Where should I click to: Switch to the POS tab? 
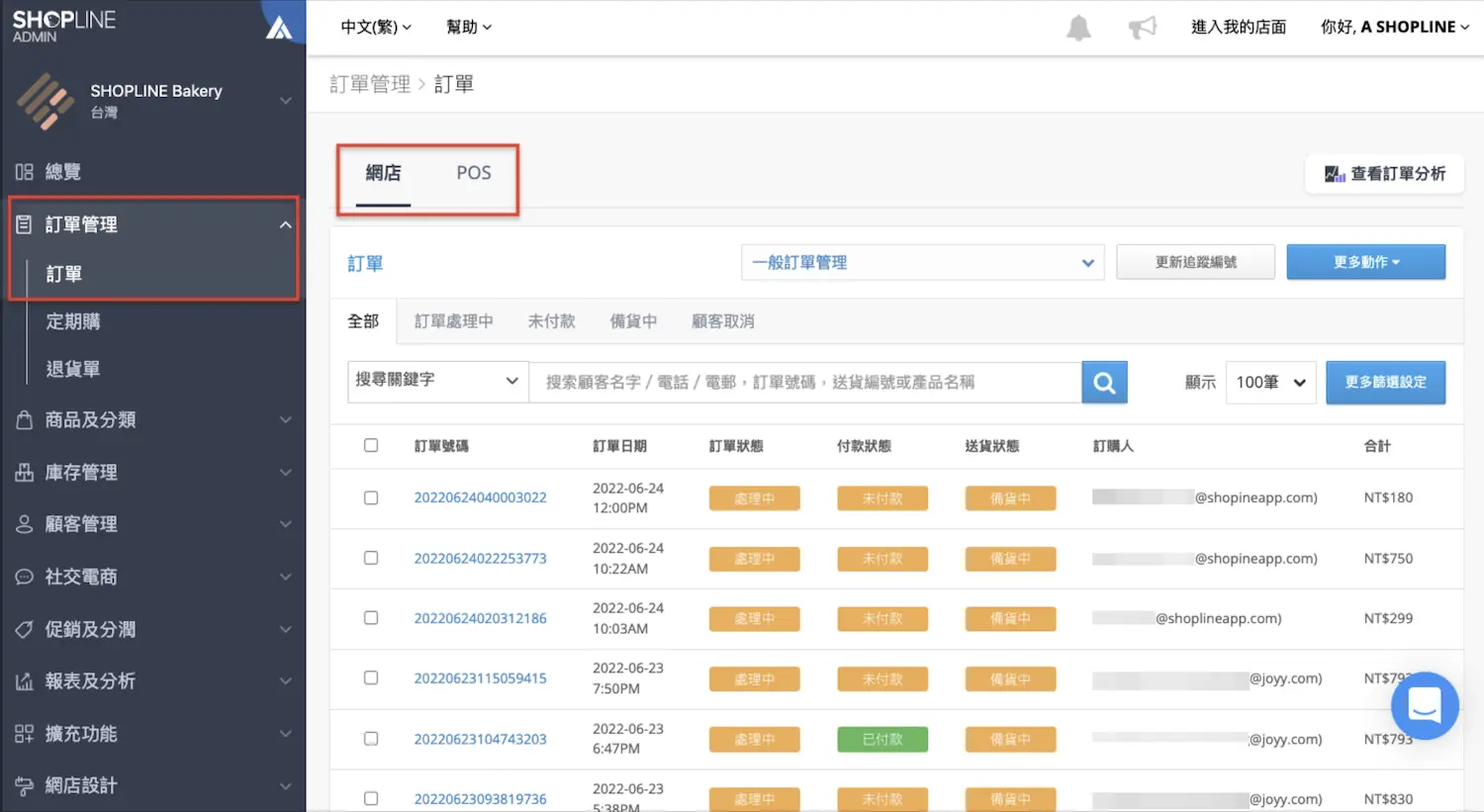(474, 172)
